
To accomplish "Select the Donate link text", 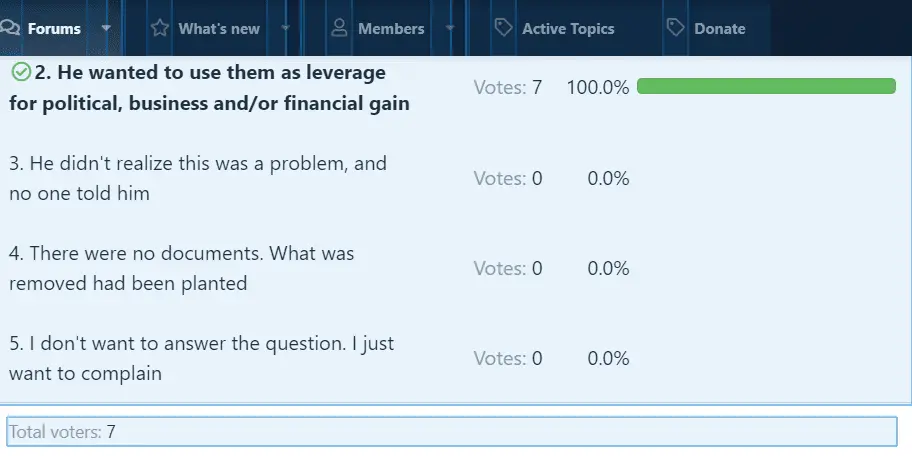I will 720,28.
